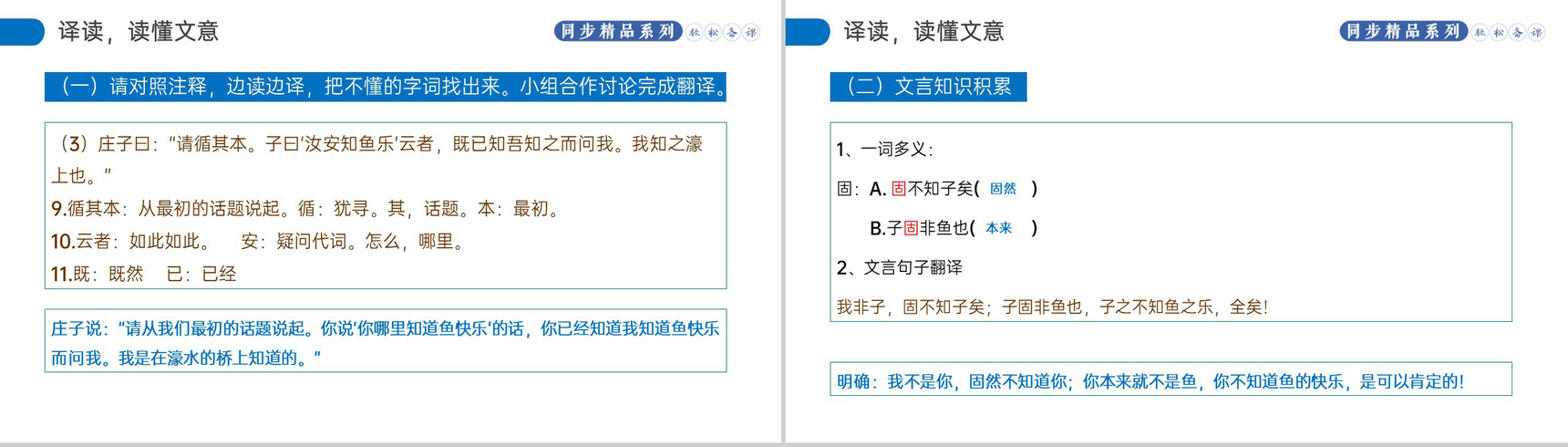This screenshot has width=1568, height=447.
Task: Select heading （一）请对照注释，边读边译
Action: 386,87
